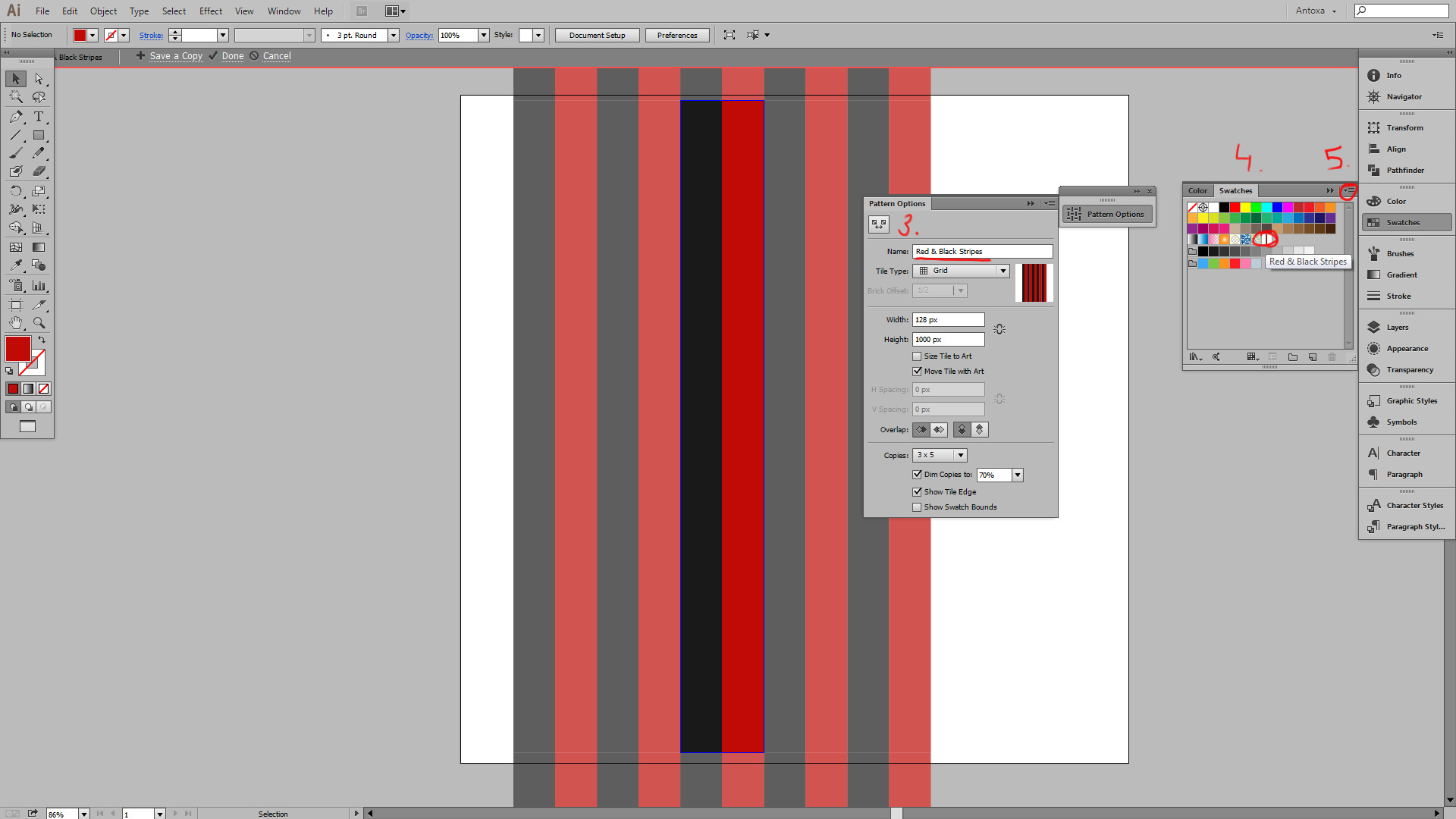1456x819 pixels.
Task: Open the Dim Copies percentage dropdown
Action: point(1017,475)
